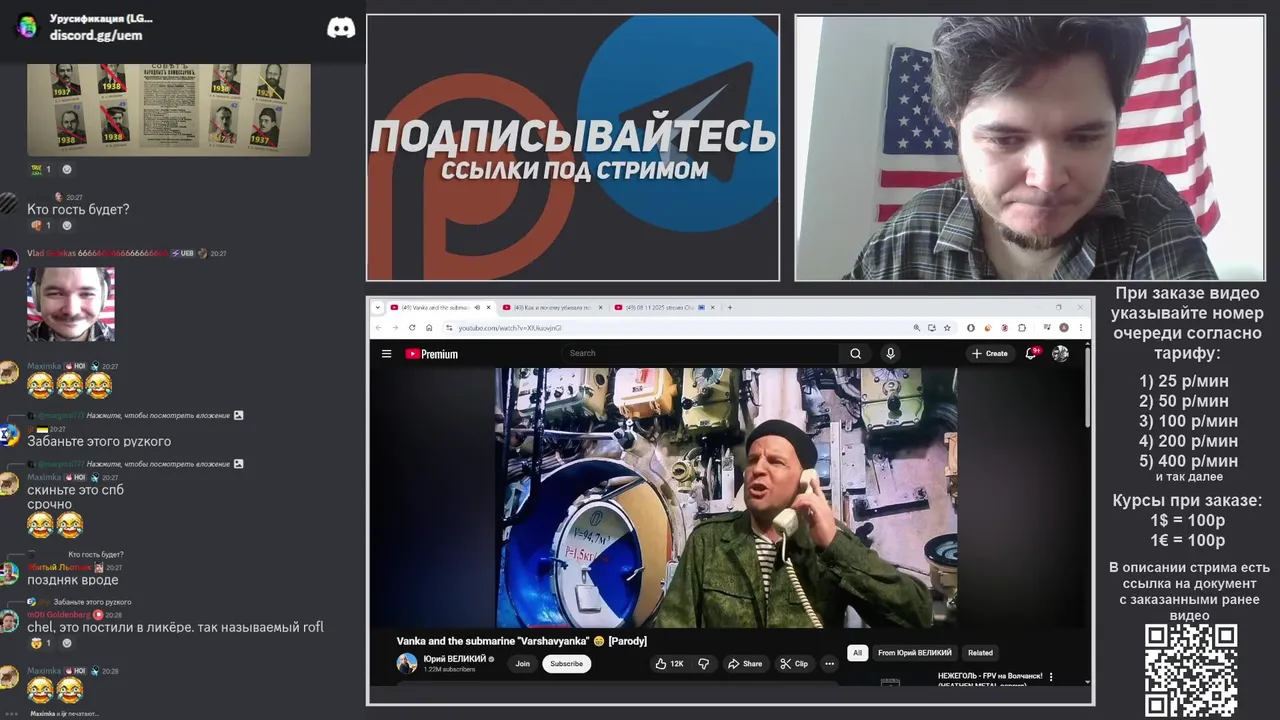Open the Юрий ВЕЛИКИЙ channel name link
This screenshot has width=1280, height=720.
point(455,659)
